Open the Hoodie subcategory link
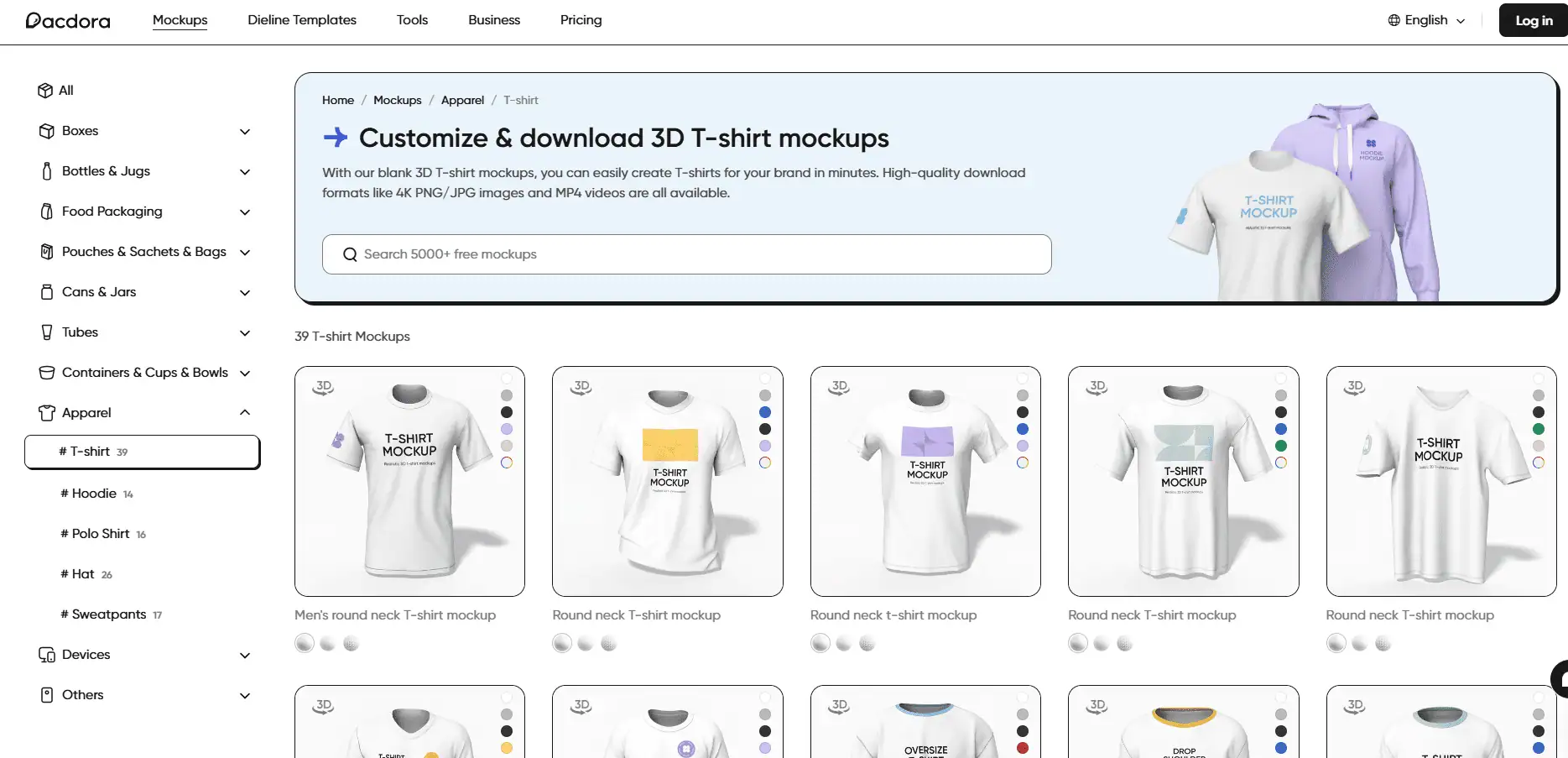The image size is (1568, 758). (x=94, y=494)
